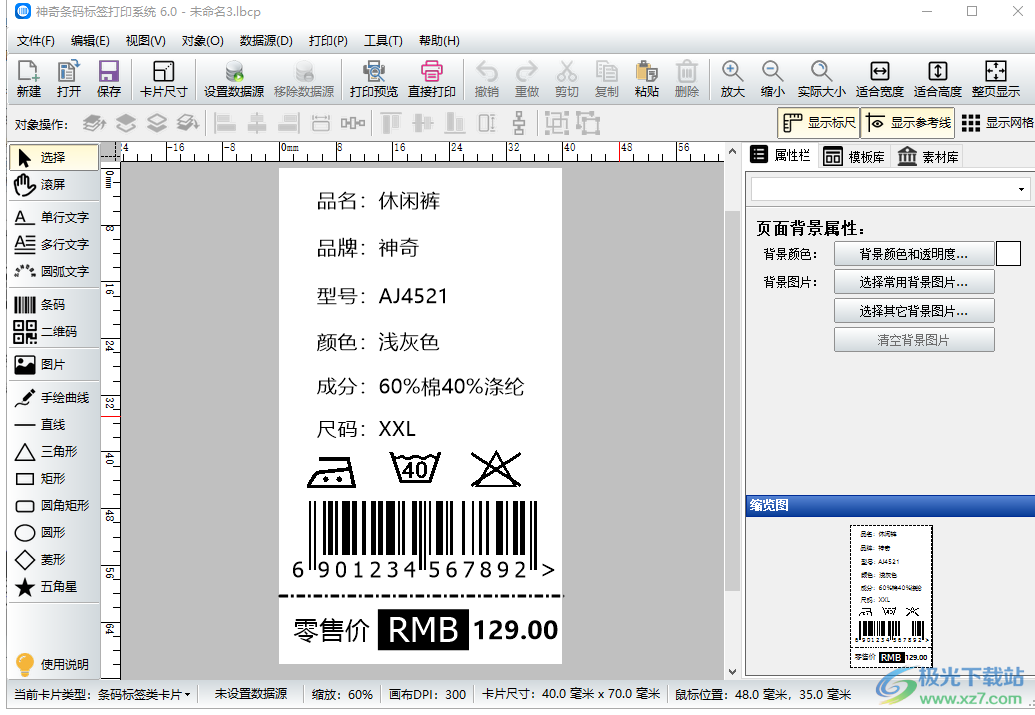Switch to the 属性栏 tab
This screenshot has width=1035, height=715.
(781, 156)
